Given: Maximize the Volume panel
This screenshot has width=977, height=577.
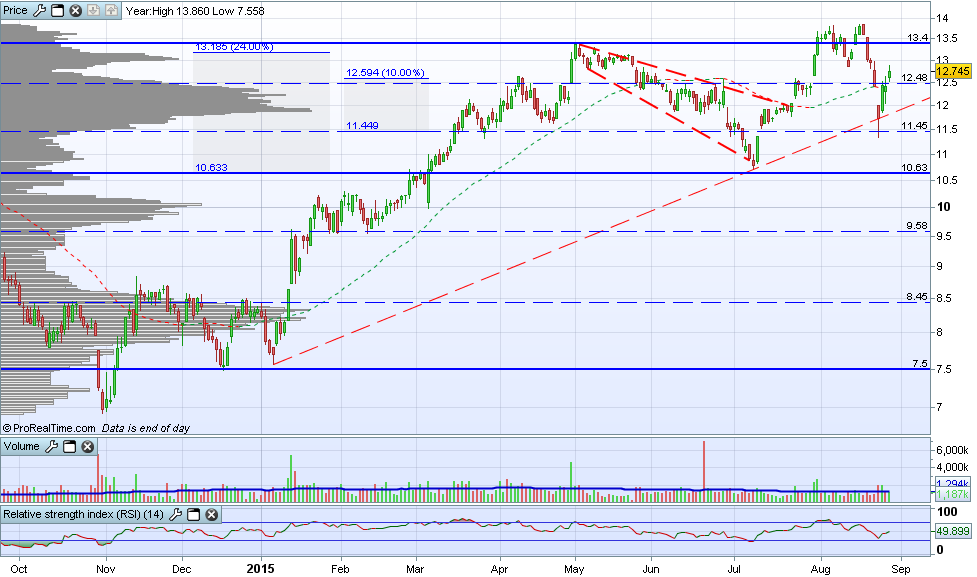Looking at the screenshot, I should [x=70, y=446].
